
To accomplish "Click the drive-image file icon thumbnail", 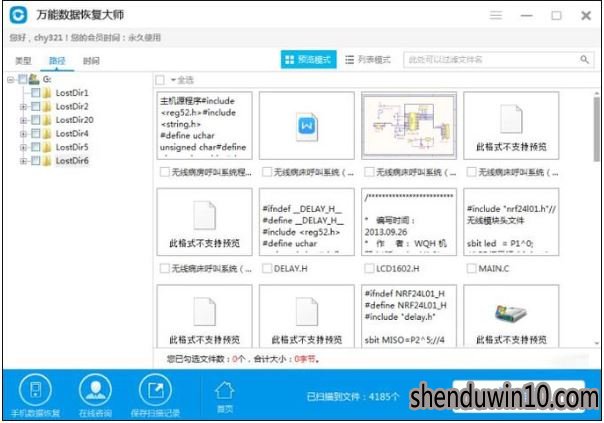I will (x=511, y=313).
